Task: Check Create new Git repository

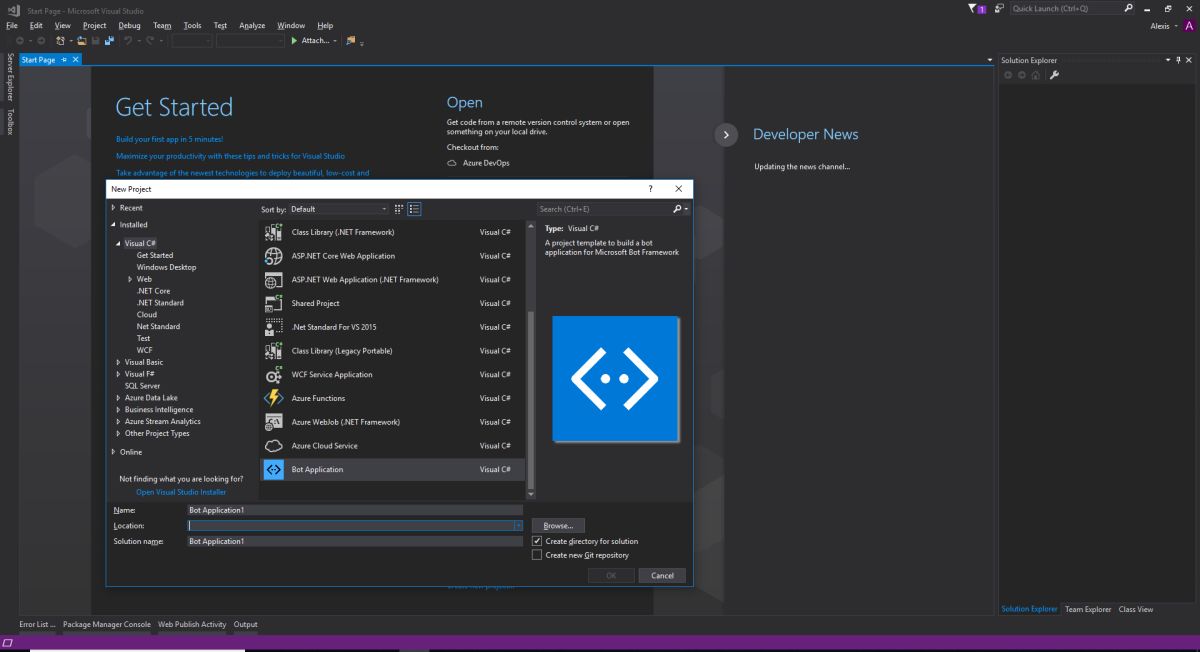Action: pos(537,555)
